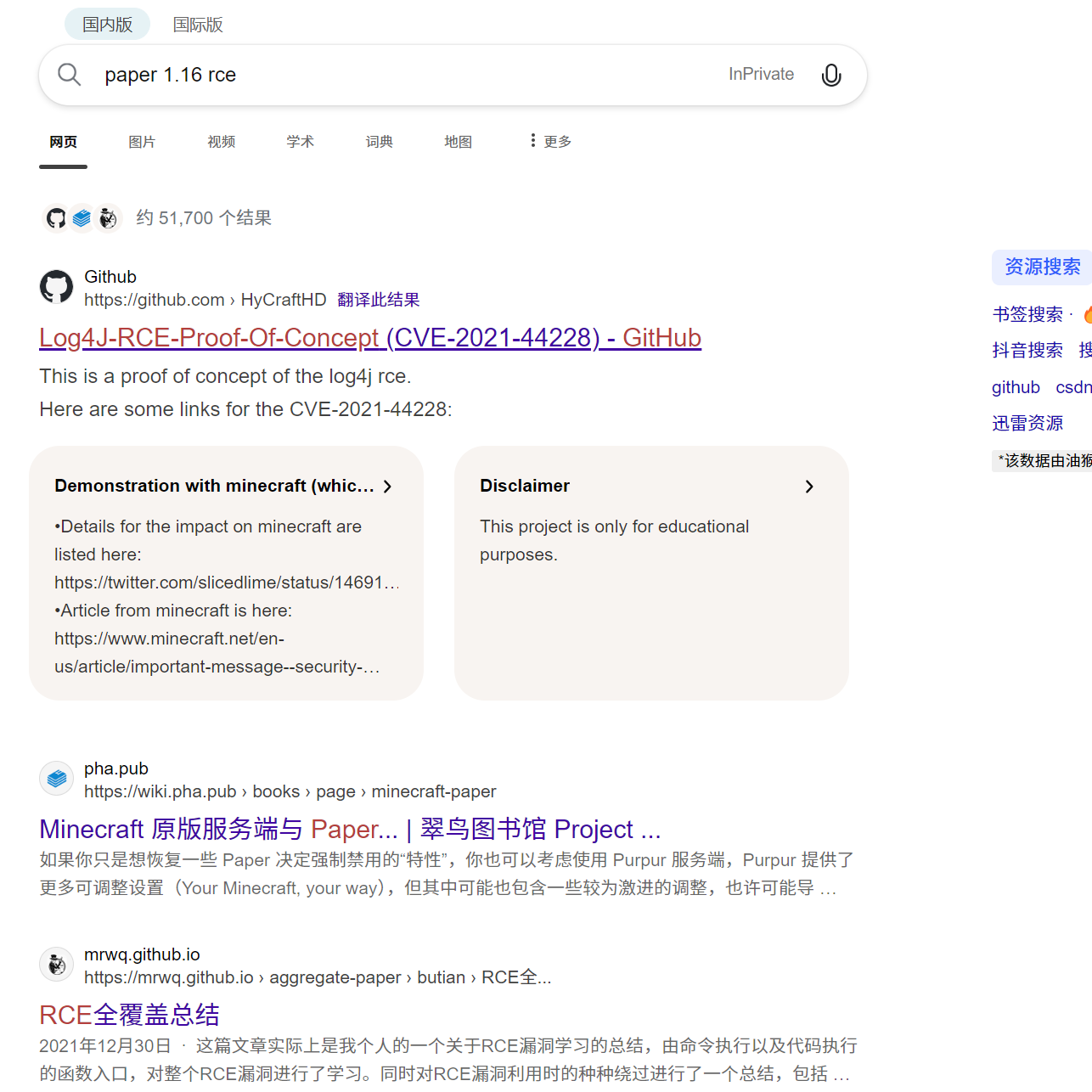Click mrwq.github.io site name text
This screenshot has width=1092, height=1092.
click(x=142, y=954)
